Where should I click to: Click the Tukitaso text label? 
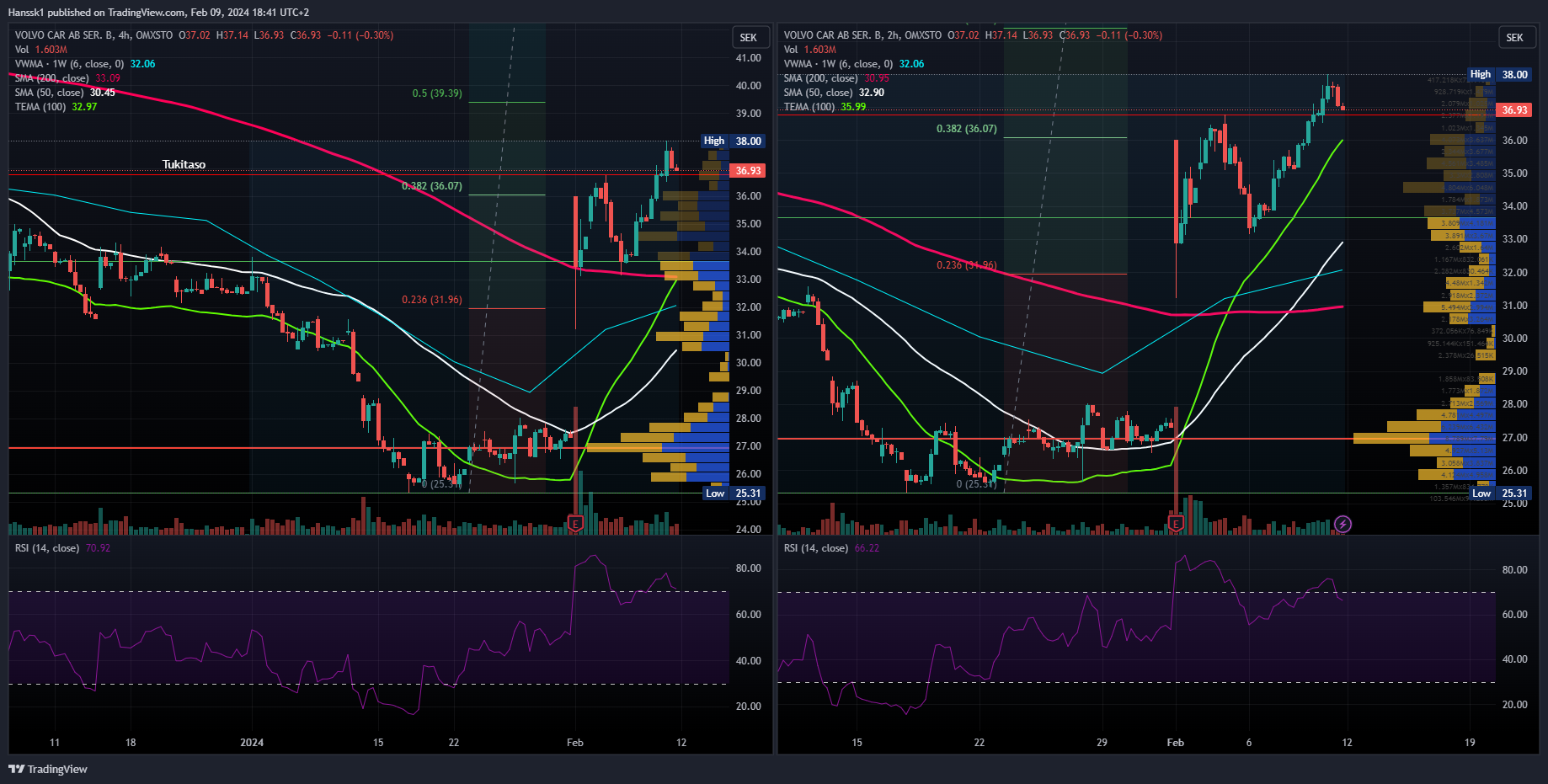coord(184,165)
